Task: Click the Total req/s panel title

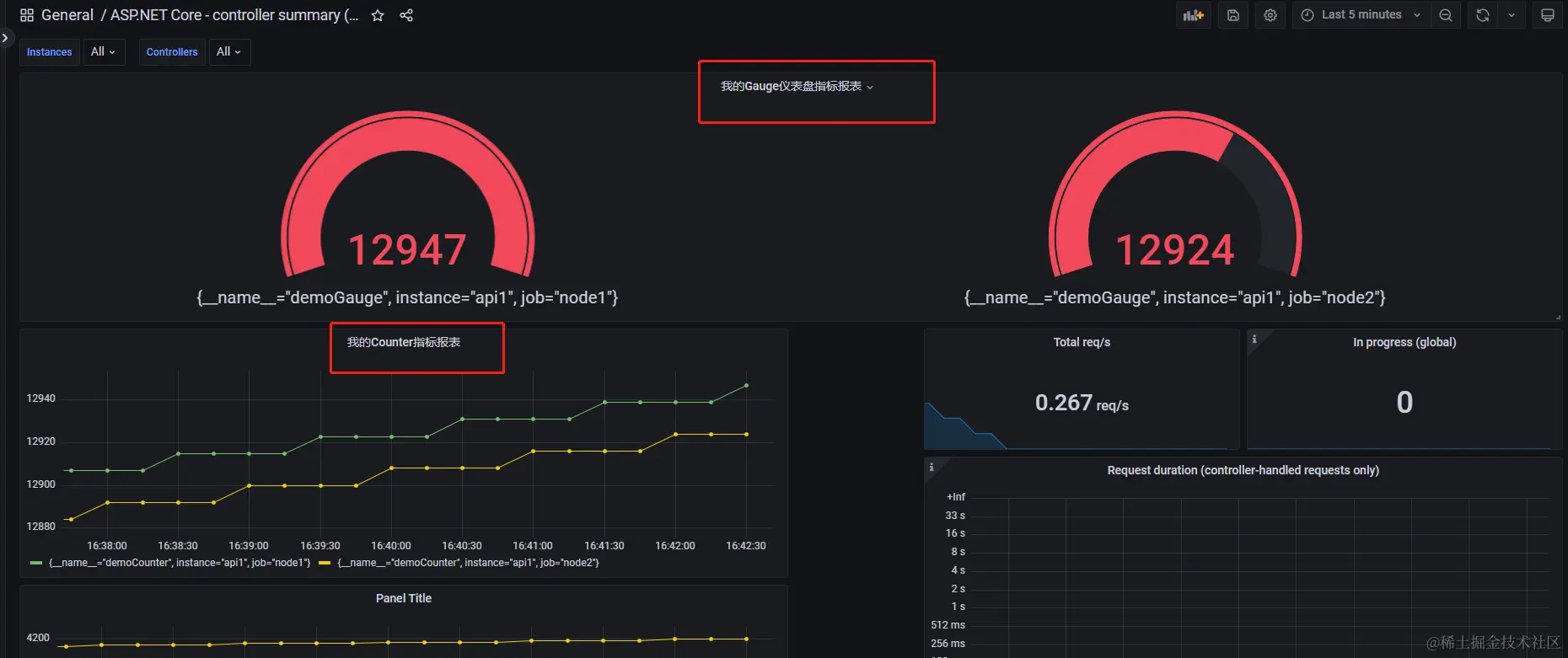Action: pos(1082,342)
